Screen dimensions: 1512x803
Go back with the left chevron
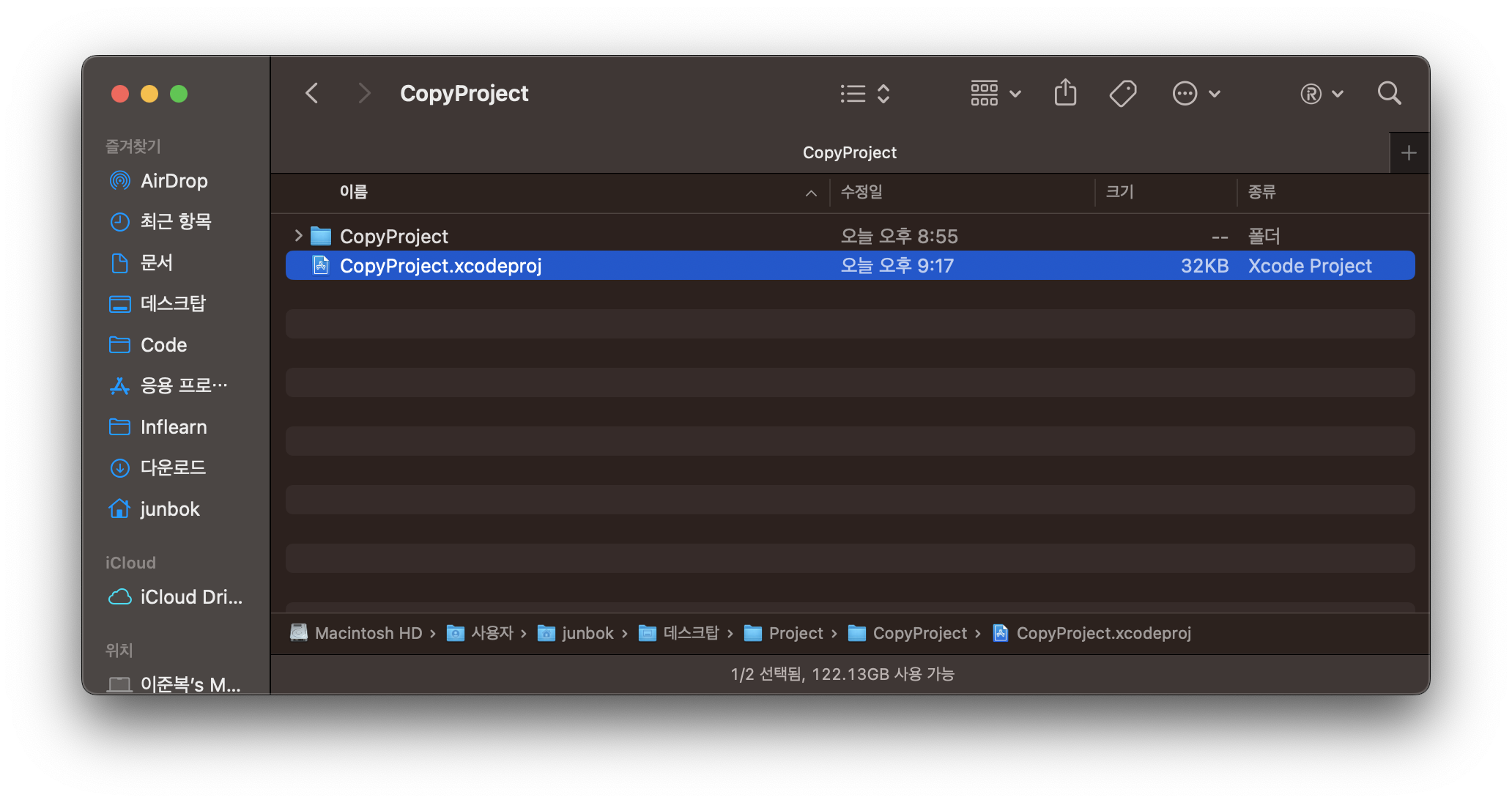(312, 93)
